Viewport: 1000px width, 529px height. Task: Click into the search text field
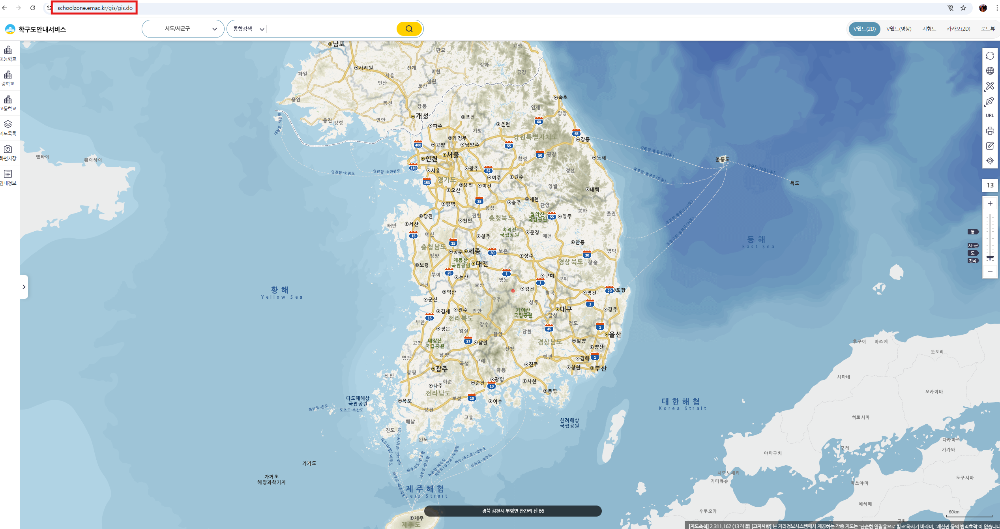coord(329,29)
